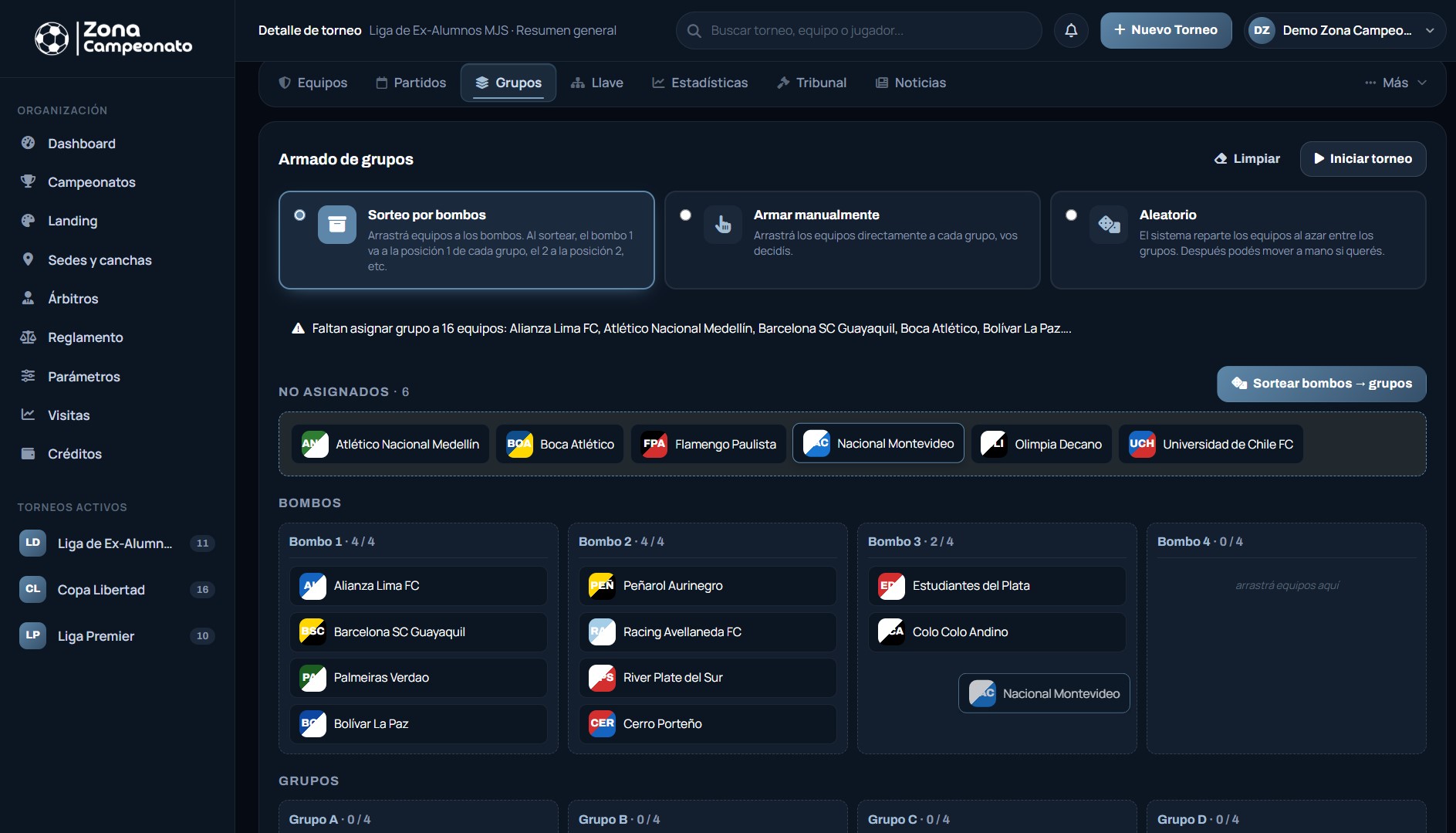The width and height of the screenshot is (1456, 833).
Task: Switch to the Partidos tab
Action: [x=411, y=83]
